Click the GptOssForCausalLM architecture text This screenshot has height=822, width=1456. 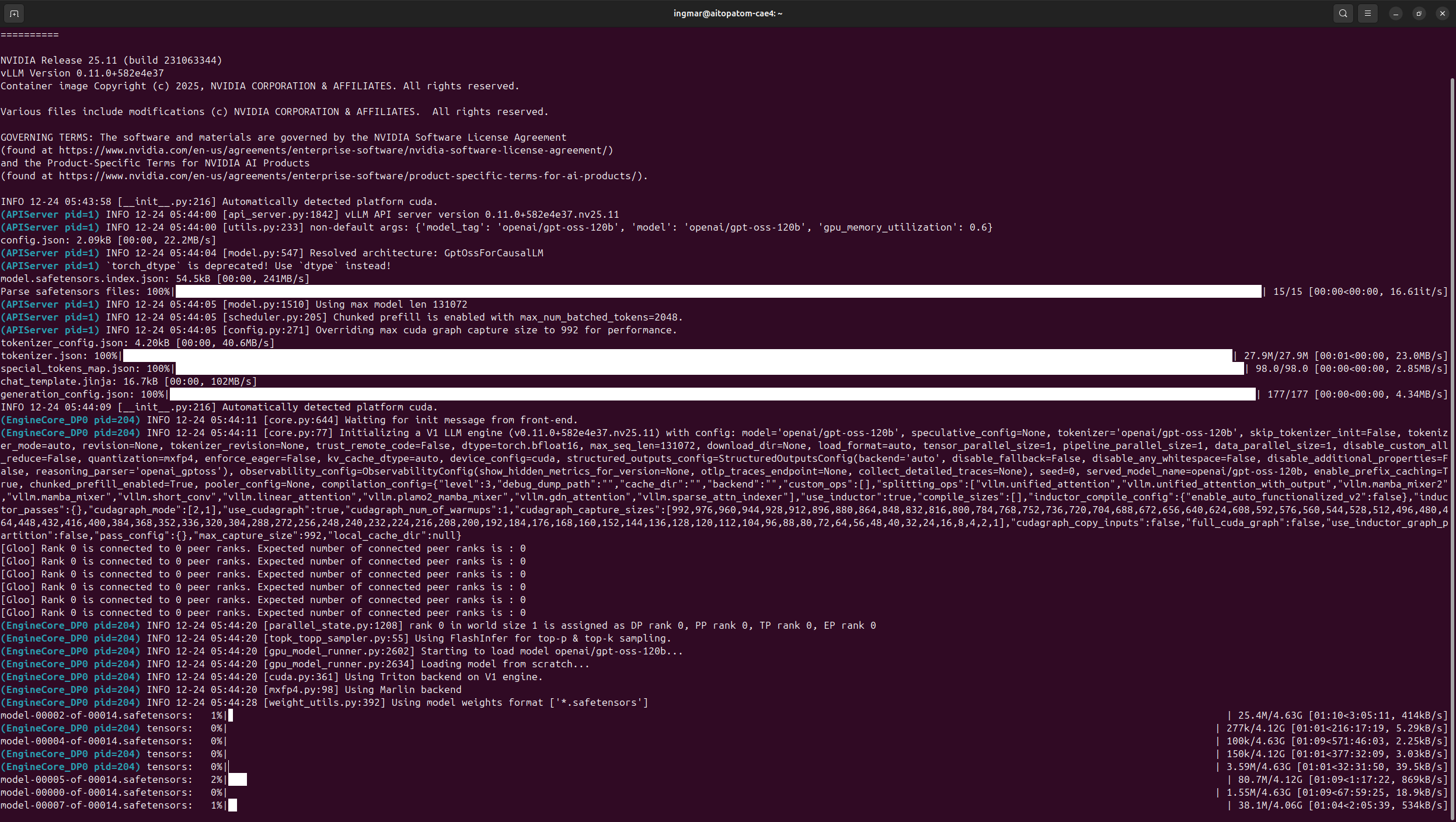point(493,253)
